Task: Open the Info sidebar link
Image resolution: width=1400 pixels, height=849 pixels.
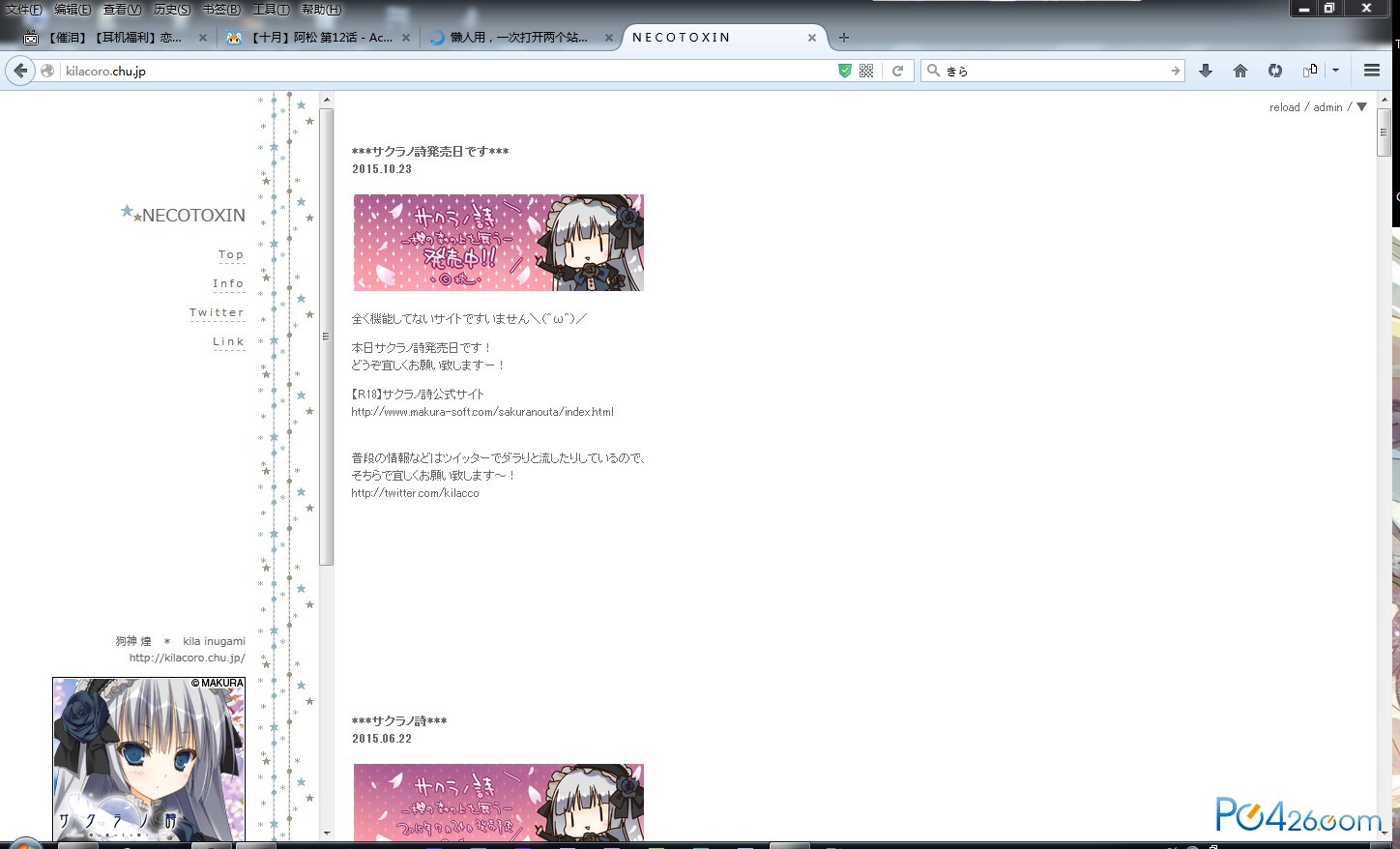Action: 228,283
